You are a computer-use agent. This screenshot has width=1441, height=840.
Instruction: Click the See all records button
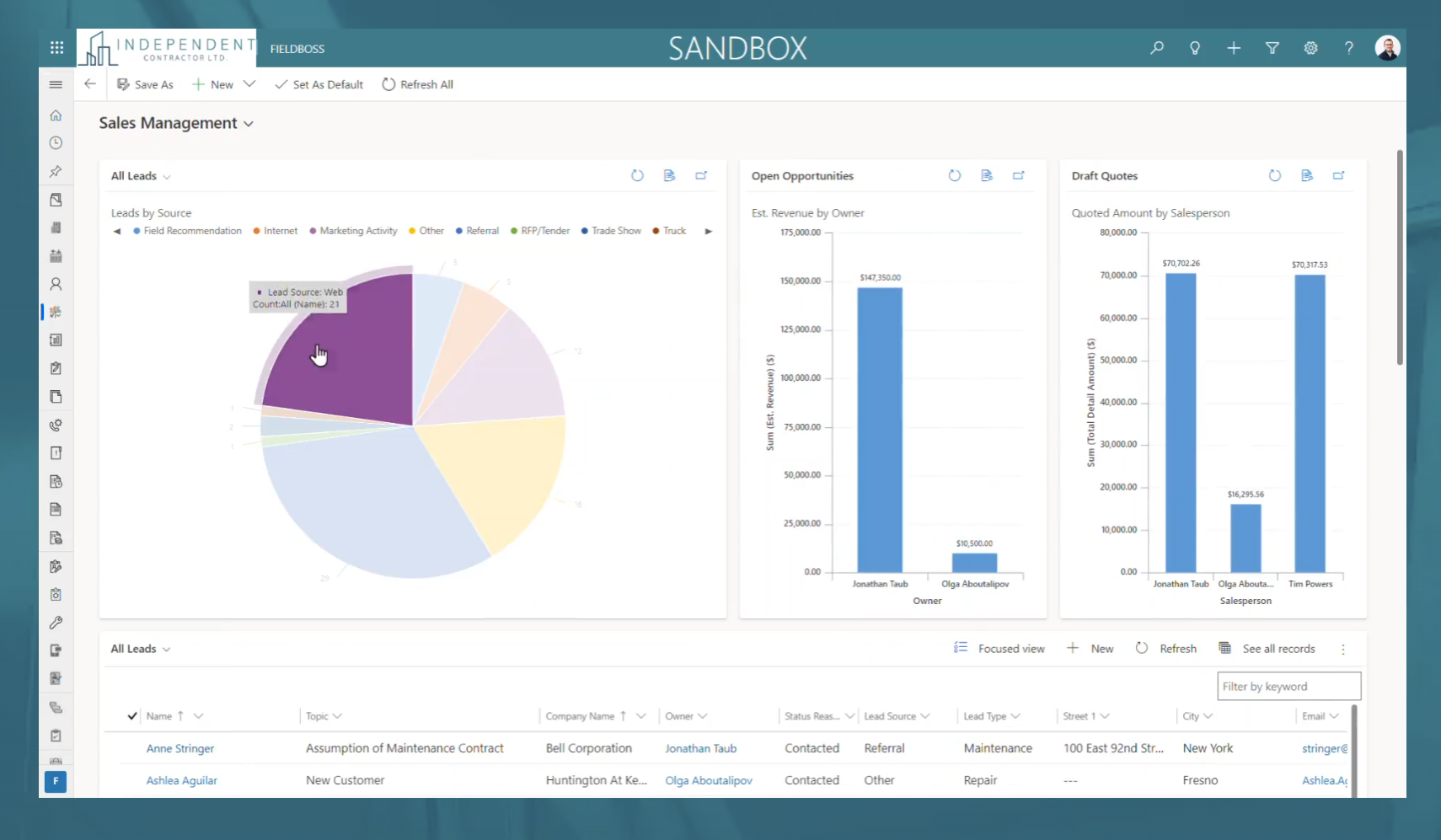tap(1267, 649)
